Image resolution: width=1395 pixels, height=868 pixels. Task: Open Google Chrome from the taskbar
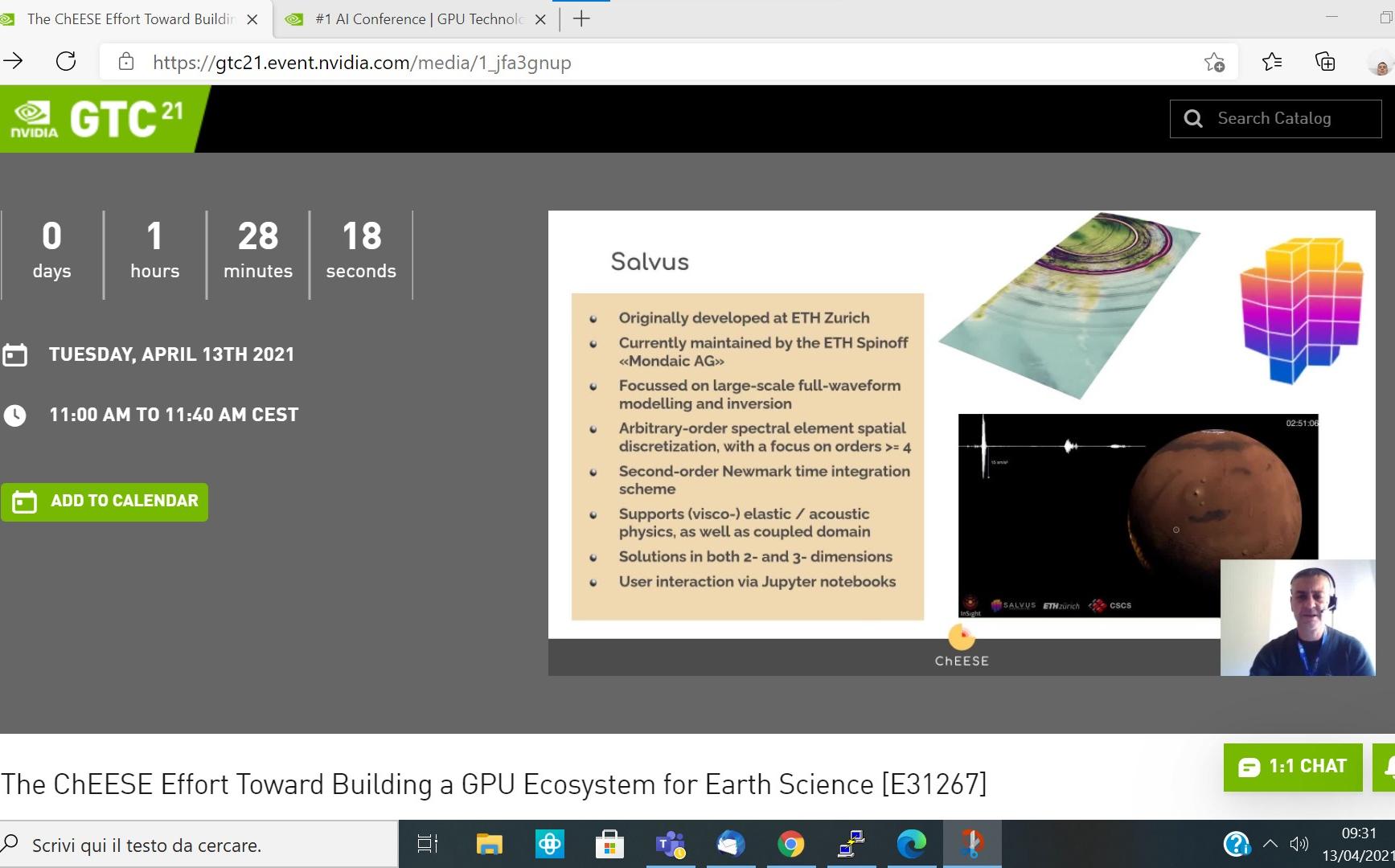click(x=790, y=844)
